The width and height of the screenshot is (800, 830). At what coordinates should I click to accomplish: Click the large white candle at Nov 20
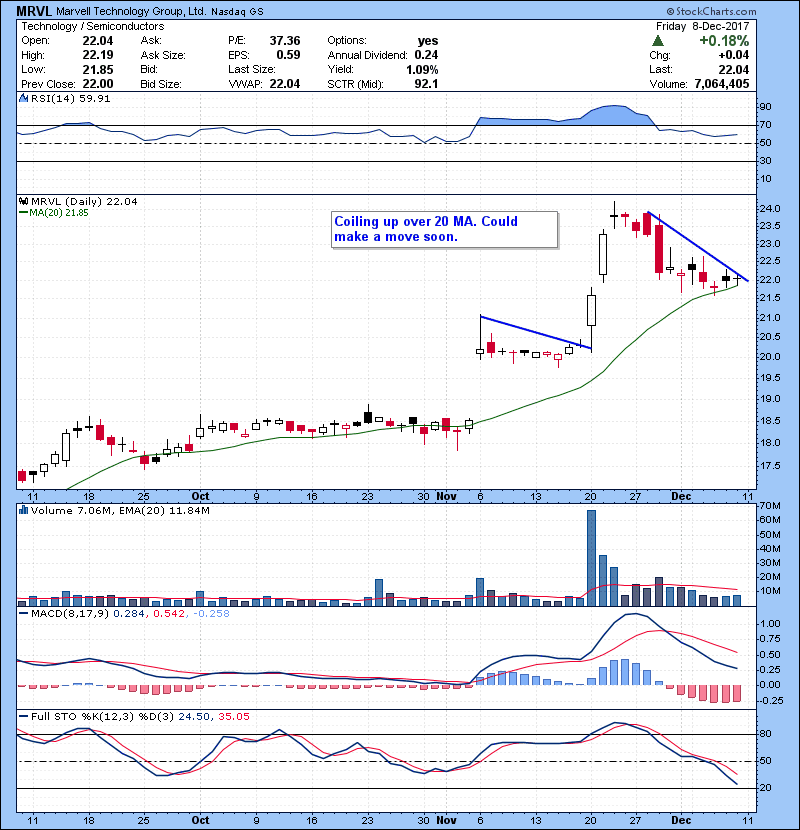(591, 310)
